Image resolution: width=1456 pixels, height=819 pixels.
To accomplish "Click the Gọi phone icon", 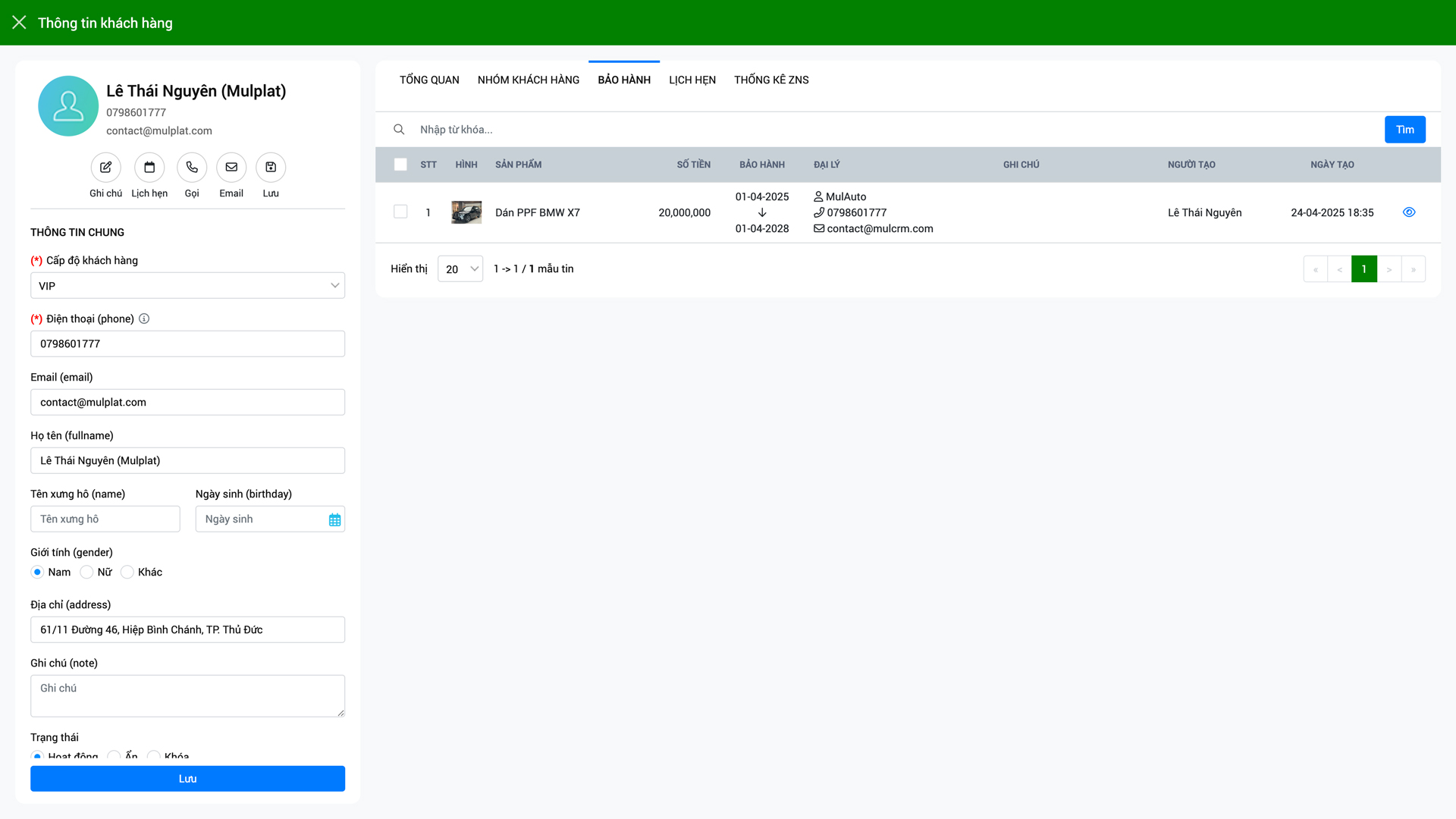I will (x=192, y=168).
